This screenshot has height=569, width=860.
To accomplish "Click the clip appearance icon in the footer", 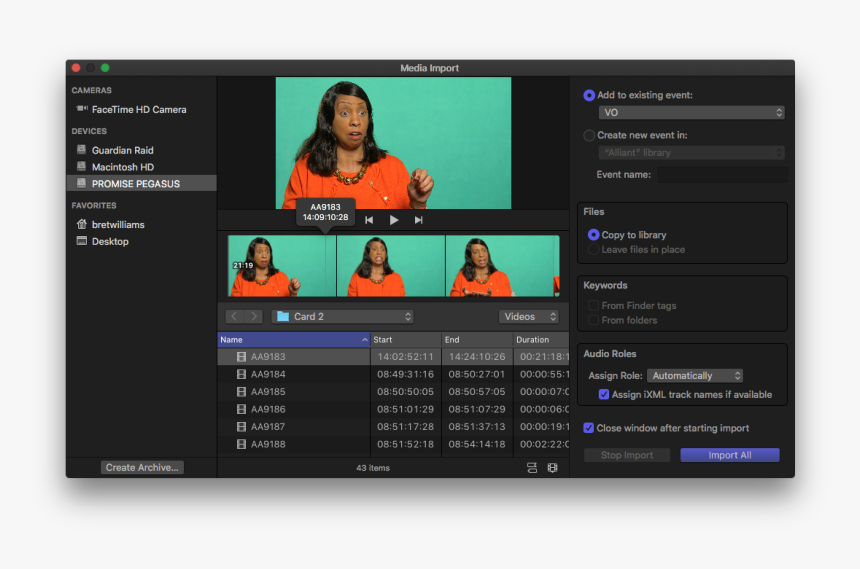I will (x=532, y=468).
